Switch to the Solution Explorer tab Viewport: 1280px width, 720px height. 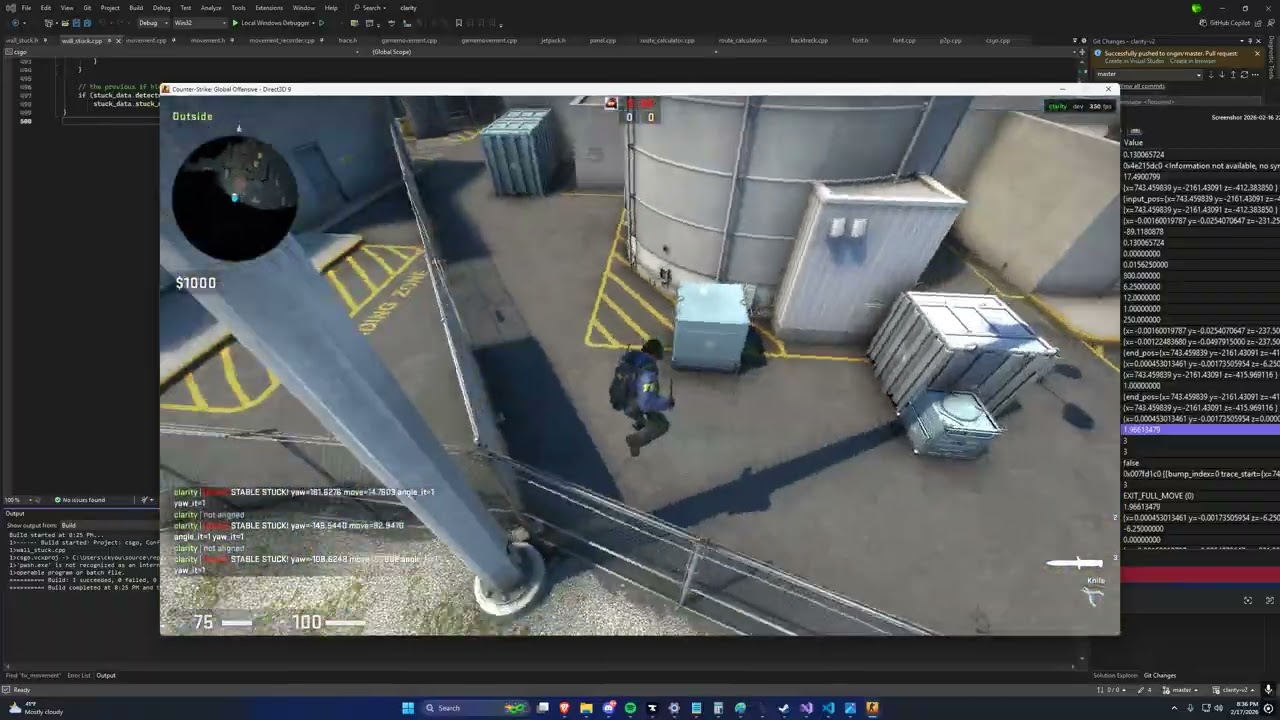(1115, 676)
